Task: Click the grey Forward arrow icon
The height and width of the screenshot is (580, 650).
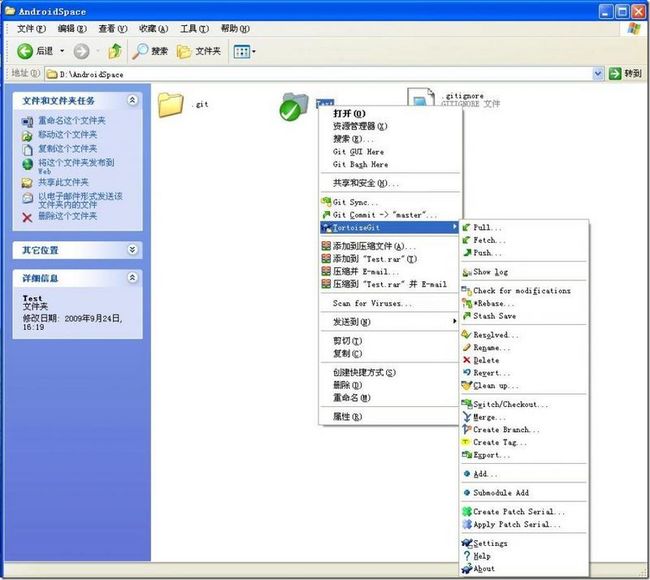Action: (x=81, y=51)
